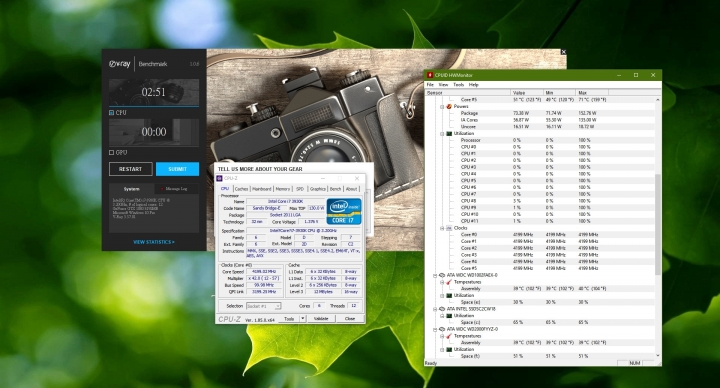
Task: Click the Intel Core i7 badge in CPU-Z
Action: pyautogui.click(x=344, y=211)
